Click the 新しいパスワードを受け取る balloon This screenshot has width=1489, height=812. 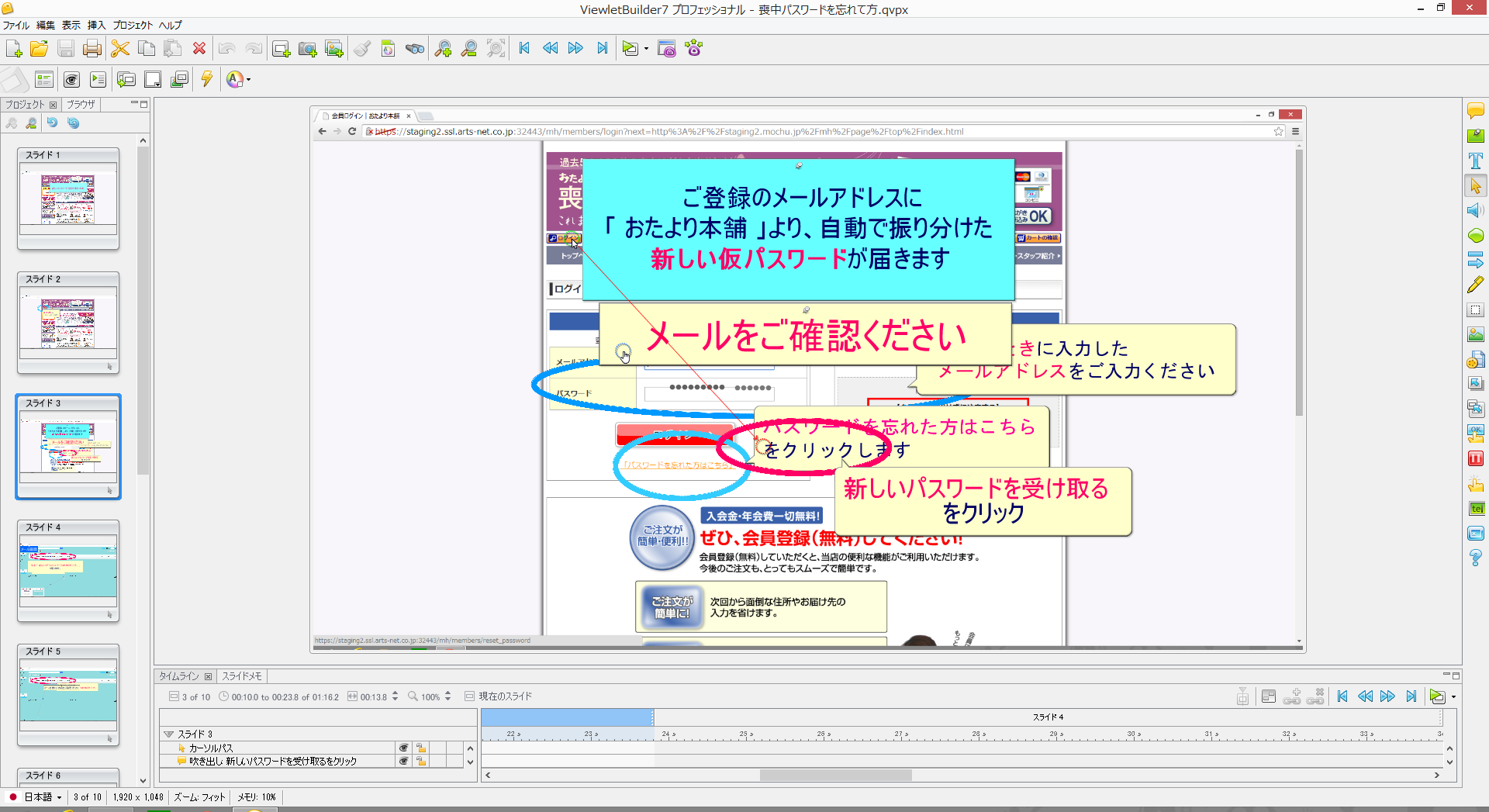[982, 500]
